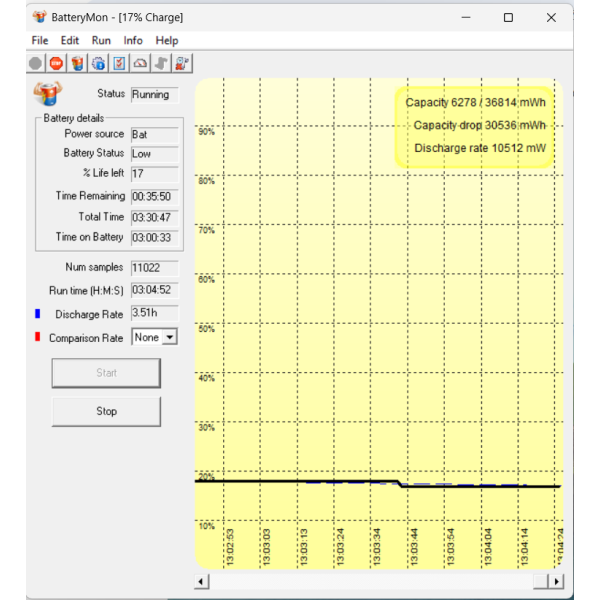Click the Discharge Rate value 3.51h
The image size is (600, 600).
(155, 313)
